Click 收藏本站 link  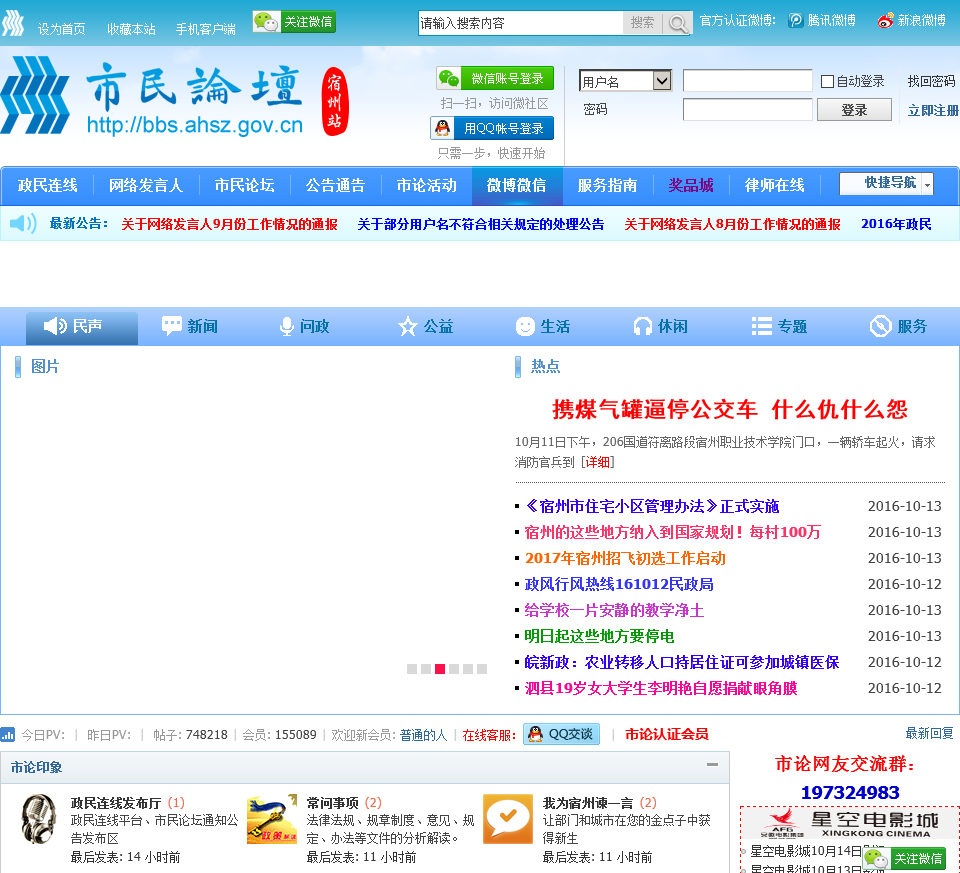pos(131,29)
